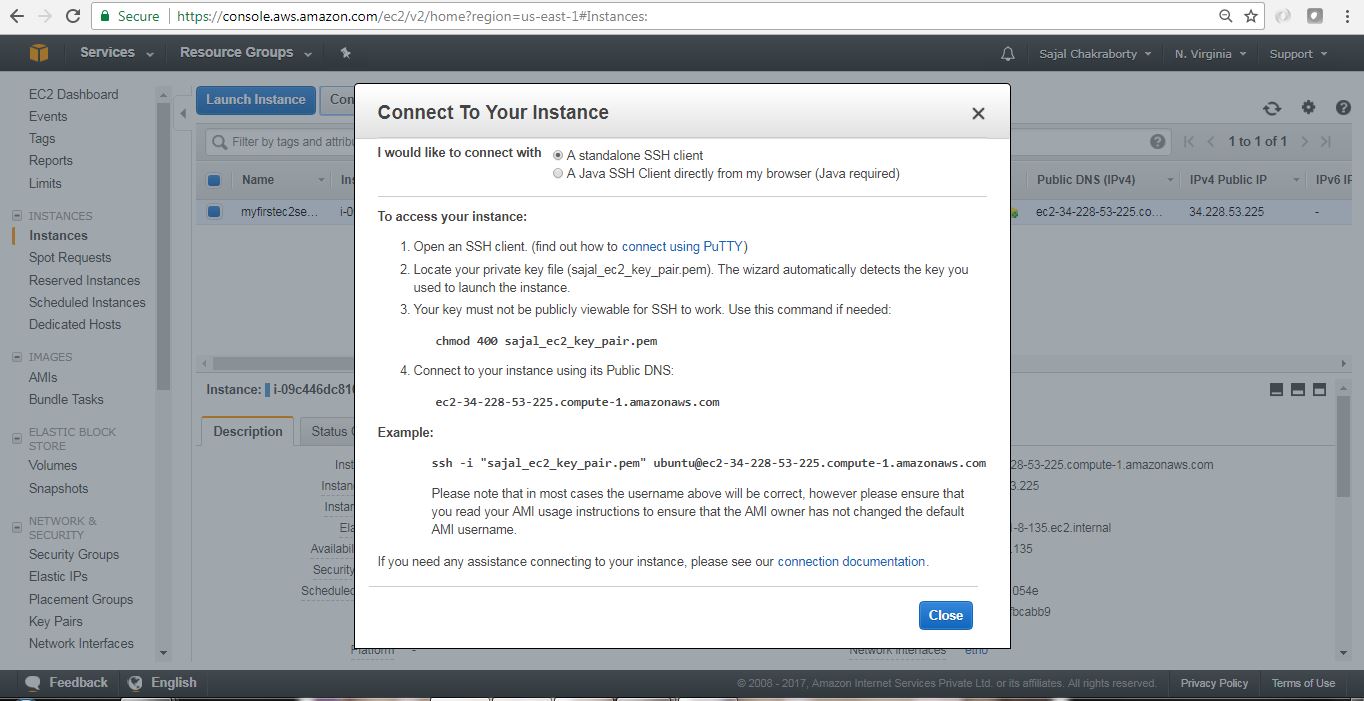This screenshot has width=1364, height=701.
Task: Open the pinned shortcuts star icon
Action: [345, 53]
